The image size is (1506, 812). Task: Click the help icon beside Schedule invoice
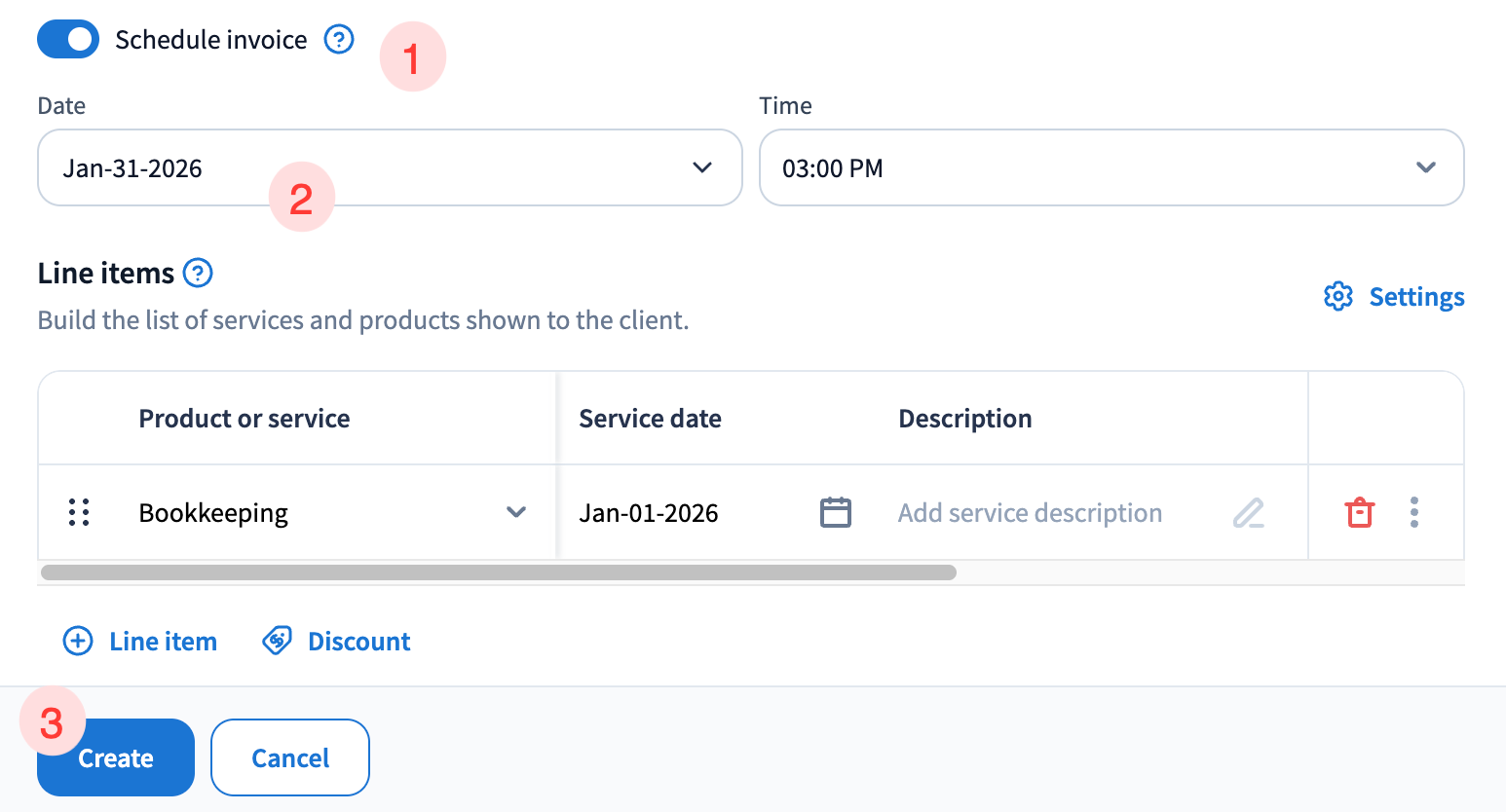tap(339, 40)
